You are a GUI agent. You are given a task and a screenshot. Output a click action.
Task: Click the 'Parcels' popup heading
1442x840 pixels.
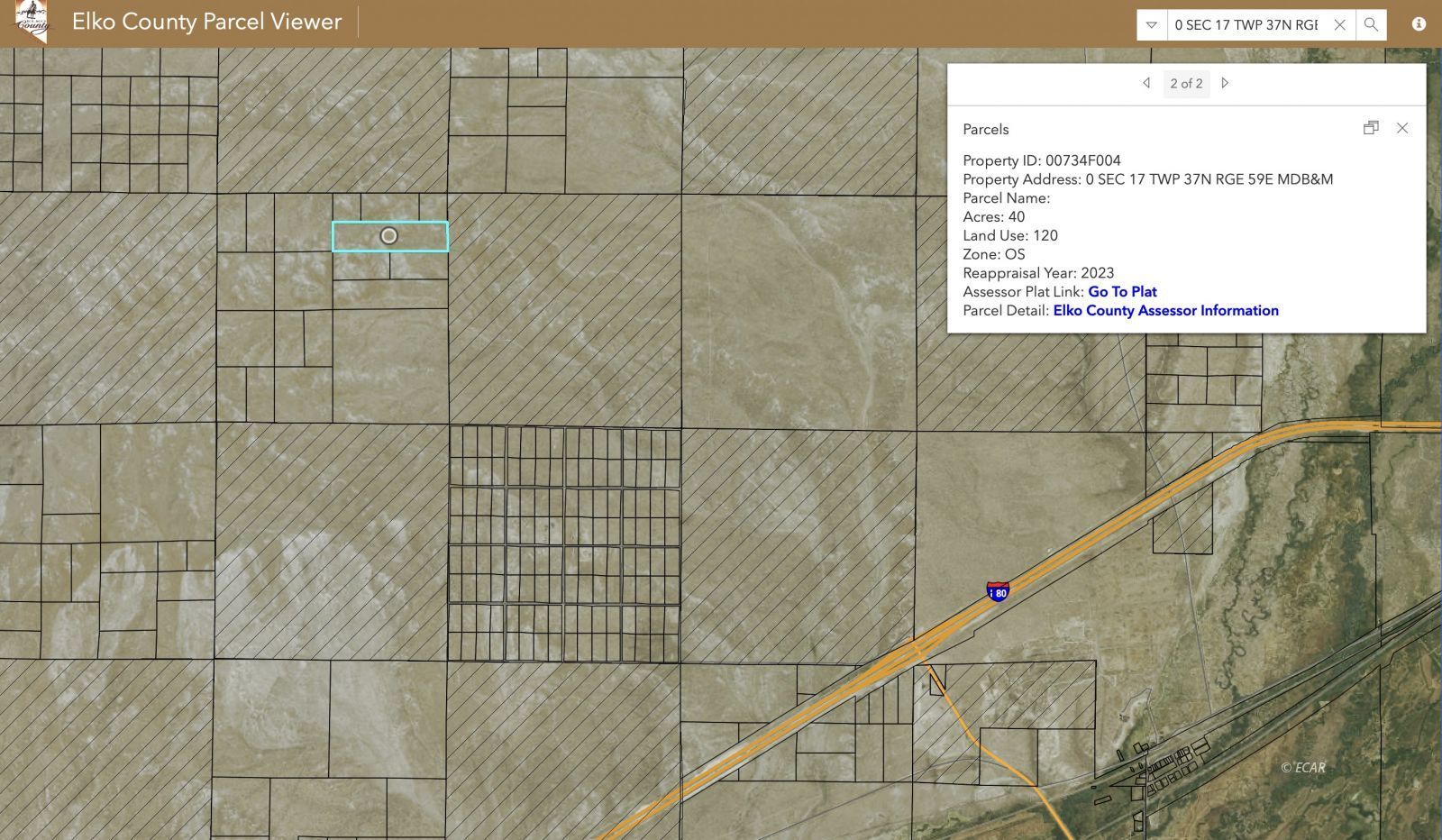pyautogui.click(x=985, y=129)
